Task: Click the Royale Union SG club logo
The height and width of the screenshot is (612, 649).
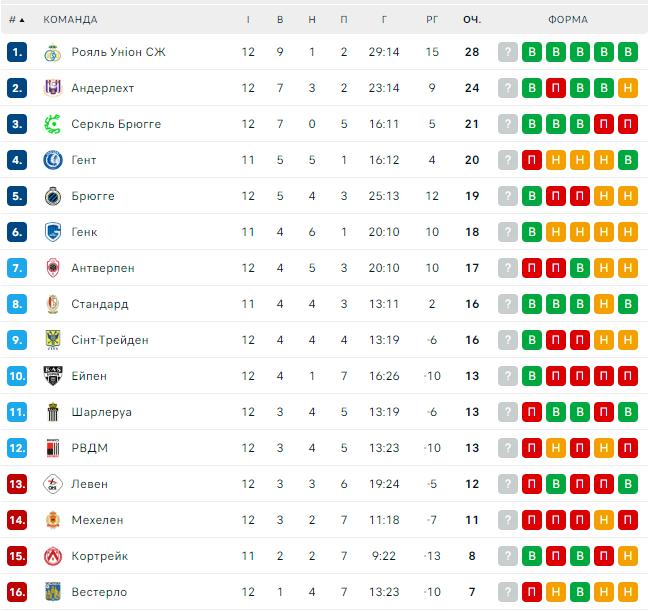Action: pyautogui.click(x=53, y=52)
